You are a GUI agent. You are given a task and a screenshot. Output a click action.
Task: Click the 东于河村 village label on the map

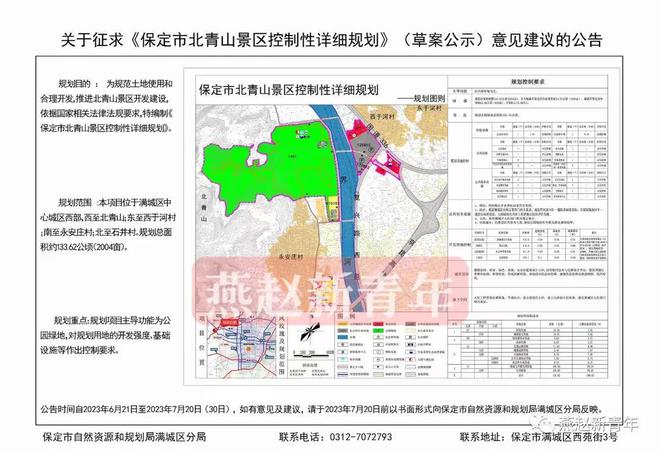click(429, 108)
